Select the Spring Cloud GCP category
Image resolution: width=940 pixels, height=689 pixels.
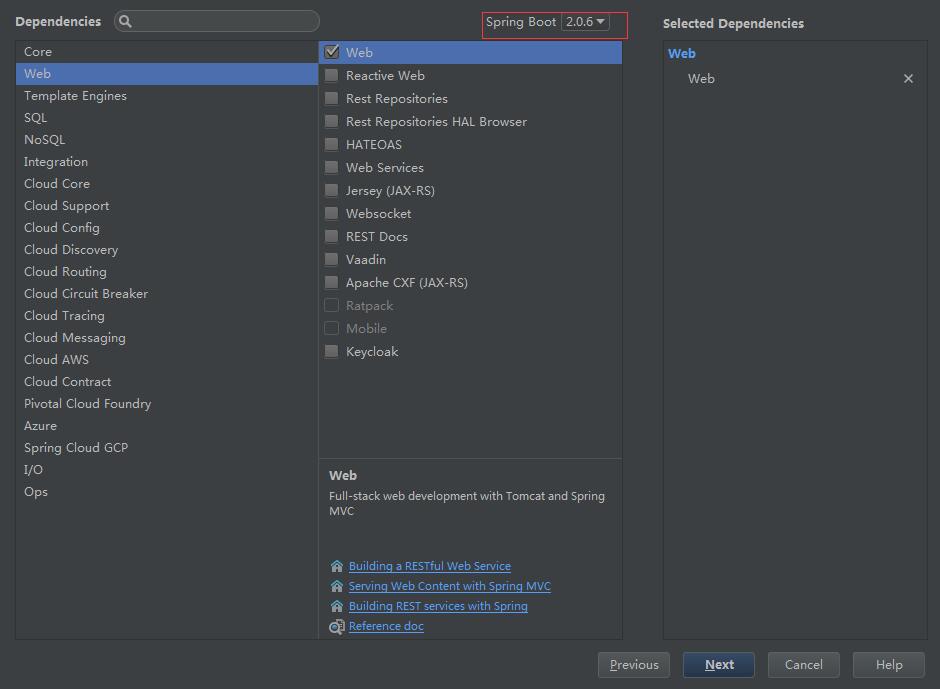pos(167,447)
